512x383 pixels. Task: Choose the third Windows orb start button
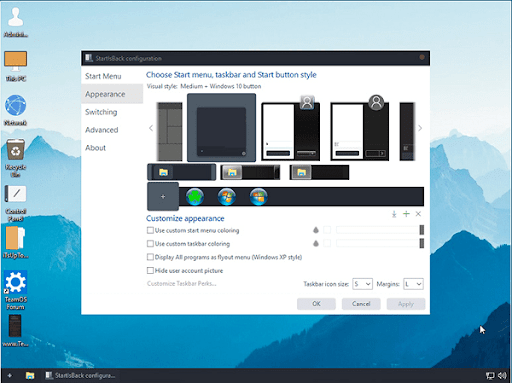pos(259,197)
